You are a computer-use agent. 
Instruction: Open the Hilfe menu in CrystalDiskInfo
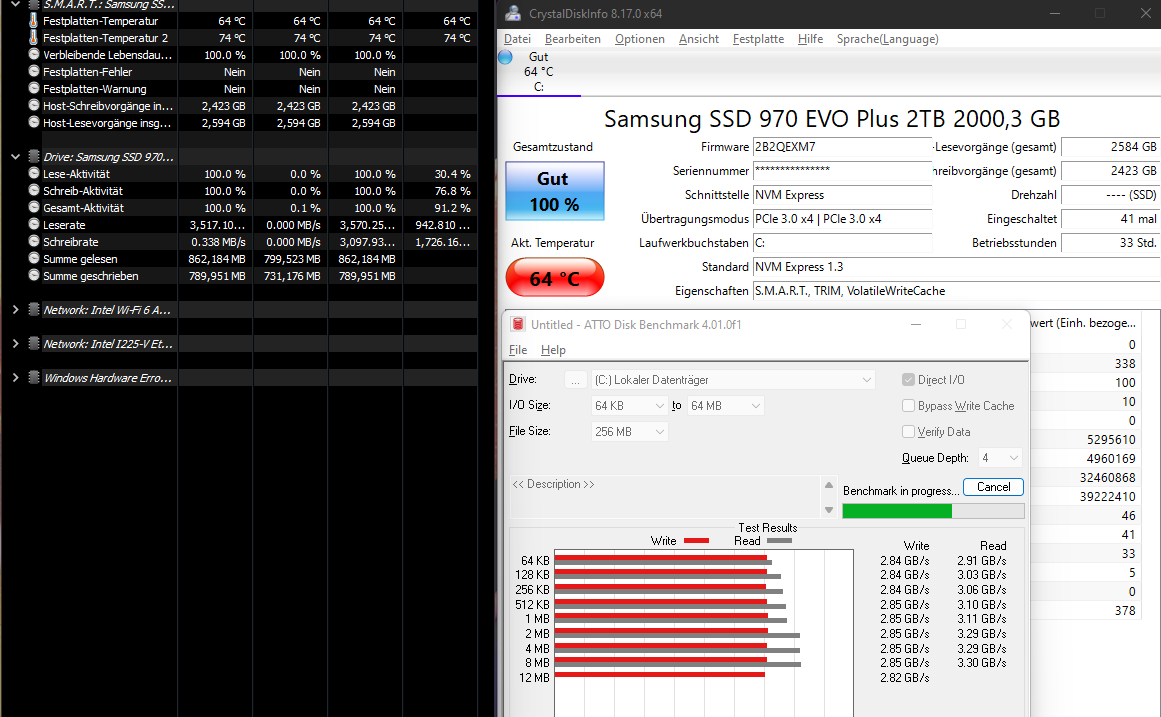pyautogui.click(x=810, y=39)
